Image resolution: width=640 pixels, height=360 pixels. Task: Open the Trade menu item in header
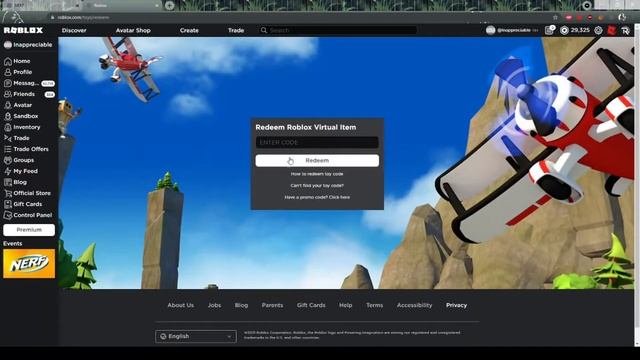click(236, 30)
